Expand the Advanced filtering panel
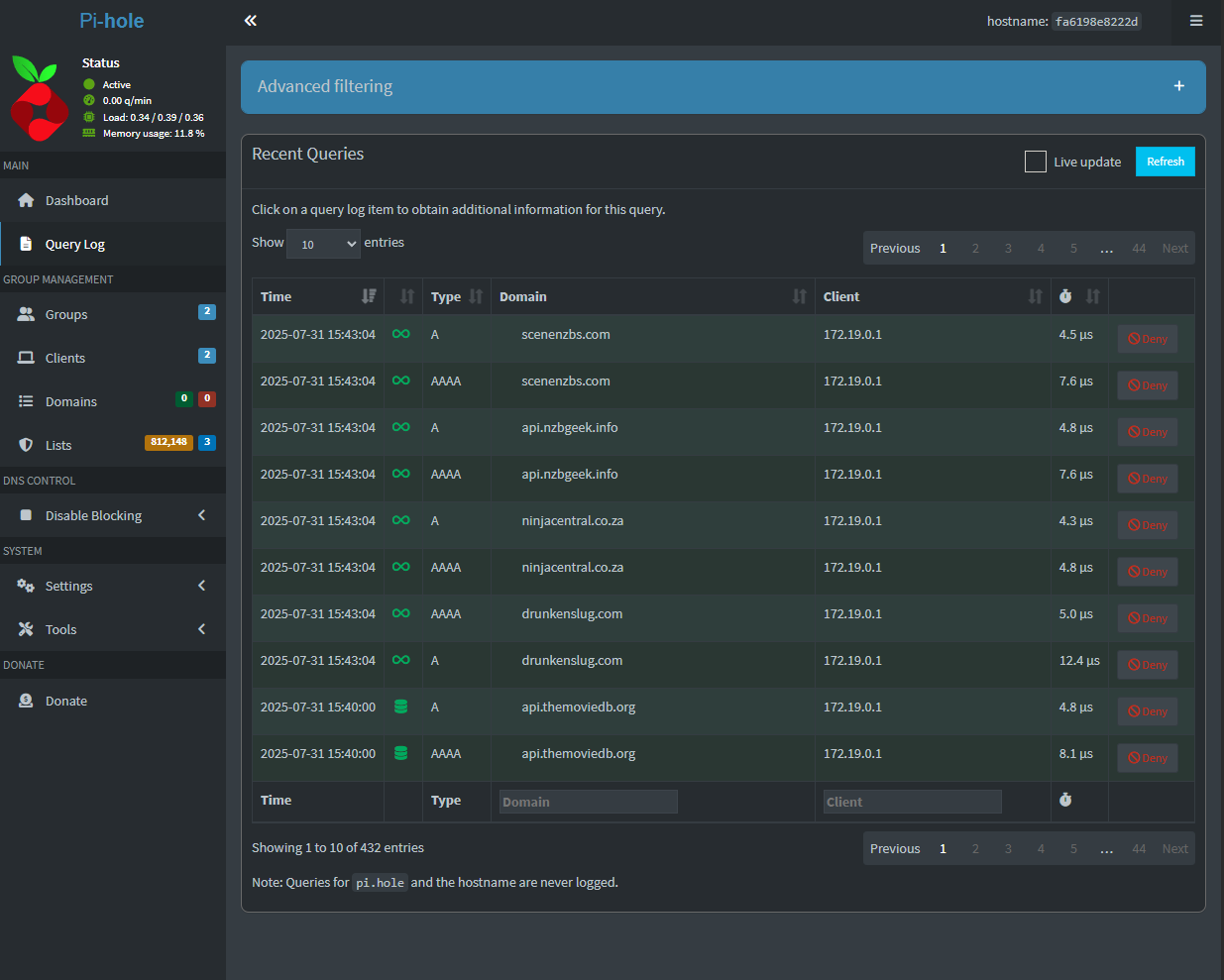 pos(1178,86)
